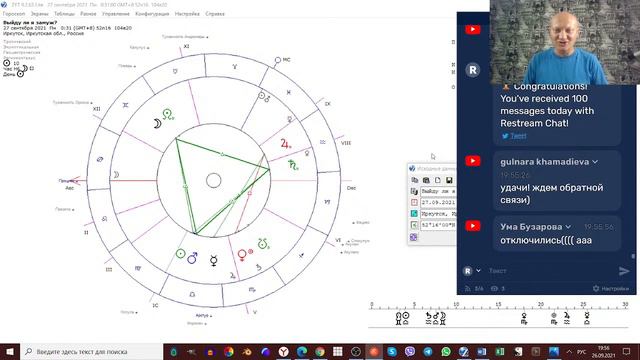640x360 pixels.
Task: Click the Windows Start button
Action: [10, 351]
